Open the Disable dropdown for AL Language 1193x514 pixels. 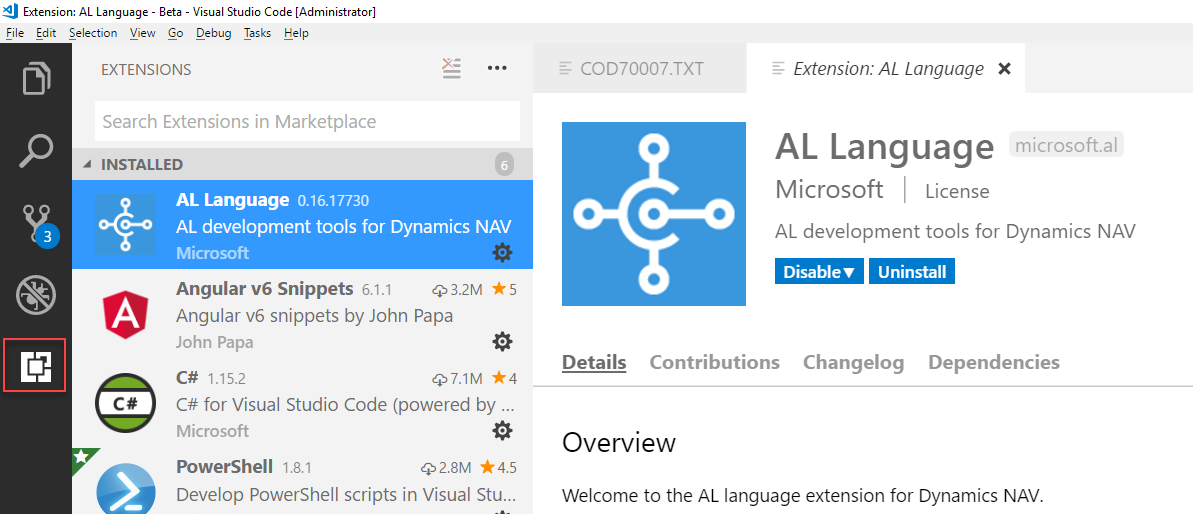coord(819,271)
